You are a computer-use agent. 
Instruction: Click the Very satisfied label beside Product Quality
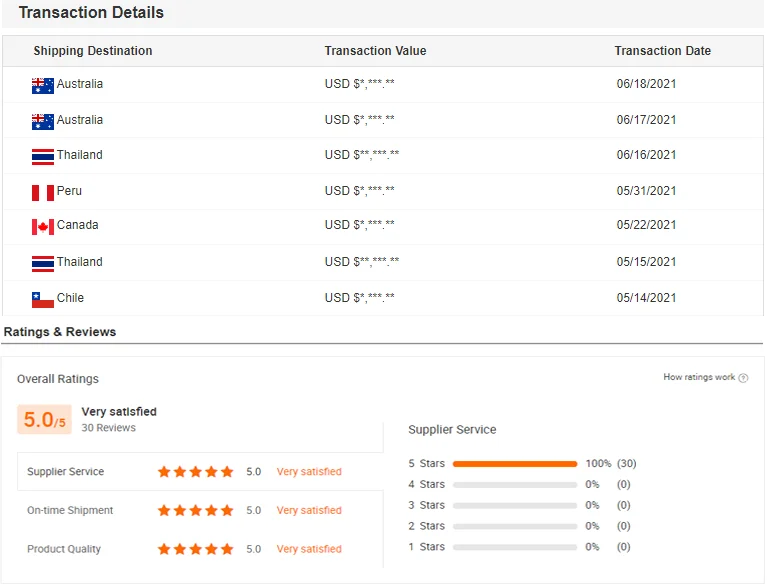point(309,549)
